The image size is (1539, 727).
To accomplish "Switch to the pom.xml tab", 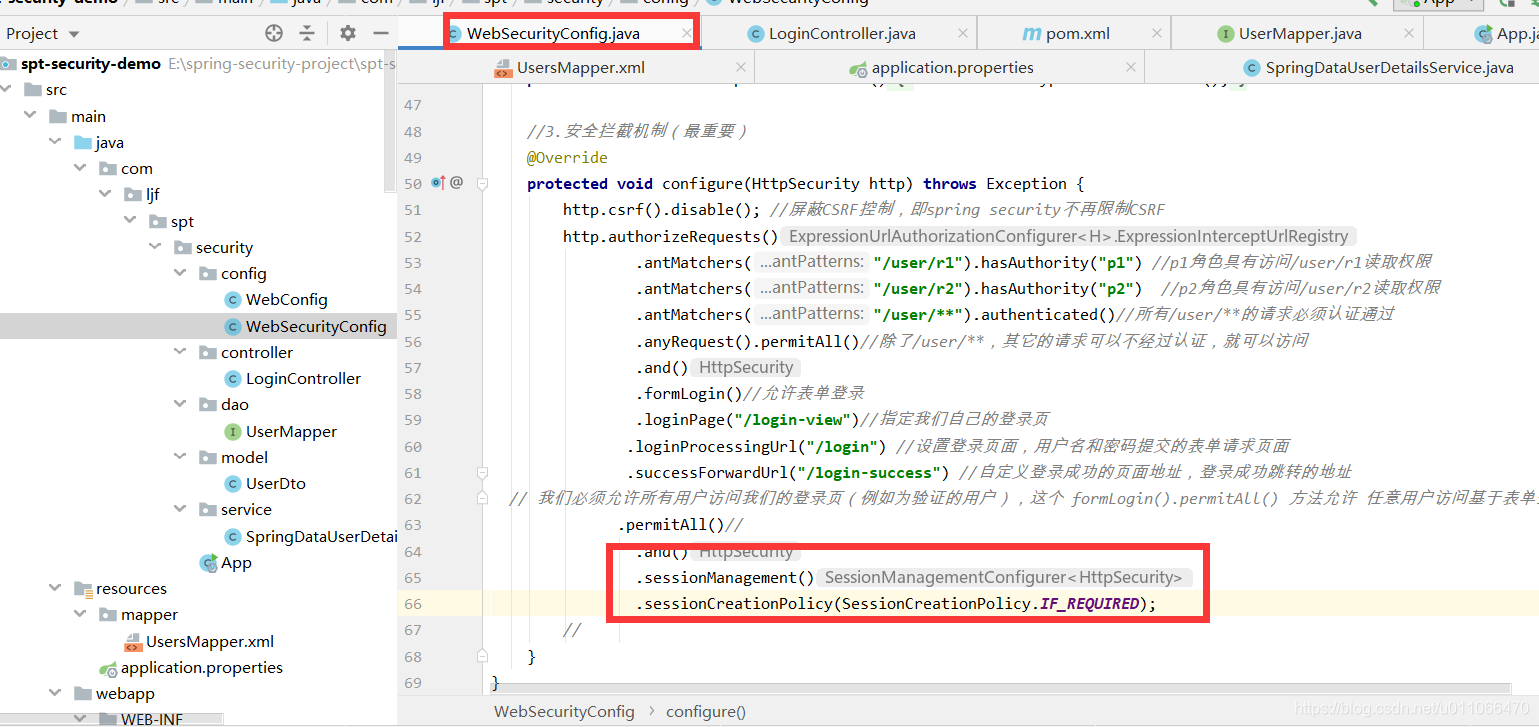I will coord(1074,33).
